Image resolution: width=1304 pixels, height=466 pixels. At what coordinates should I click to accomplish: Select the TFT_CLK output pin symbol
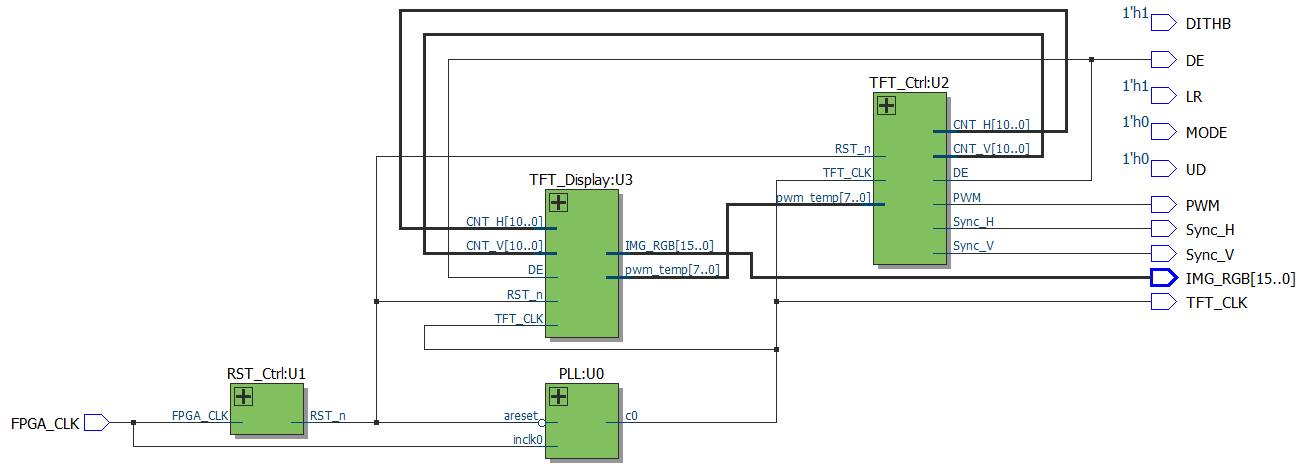(1163, 302)
